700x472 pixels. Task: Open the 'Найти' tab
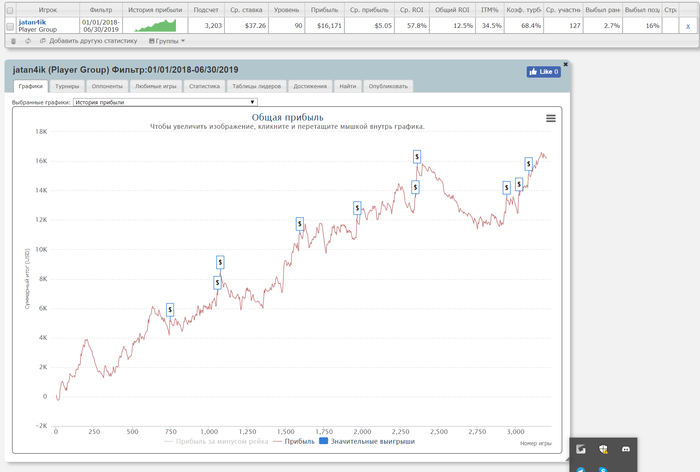point(348,86)
